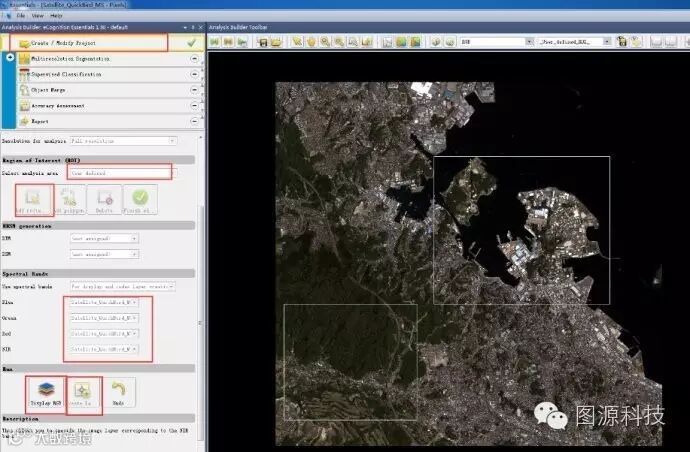
Task: Select the pan hand tool
Action: click(x=311, y=42)
